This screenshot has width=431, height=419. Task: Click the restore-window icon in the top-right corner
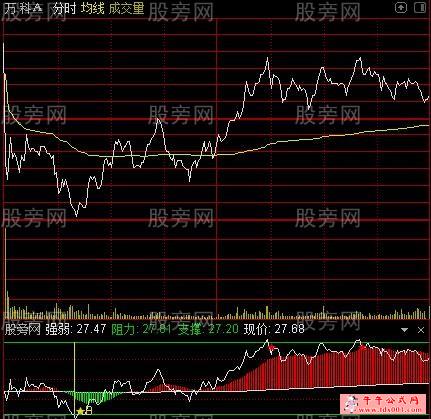(x=401, y=8)
